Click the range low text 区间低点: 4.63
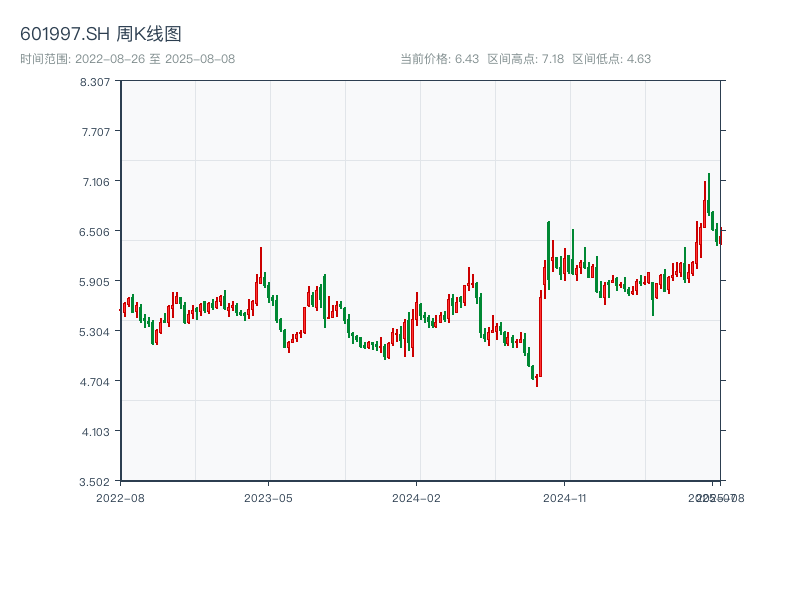The width and height of the screenshot is (800, 600). tap(612, 59)
